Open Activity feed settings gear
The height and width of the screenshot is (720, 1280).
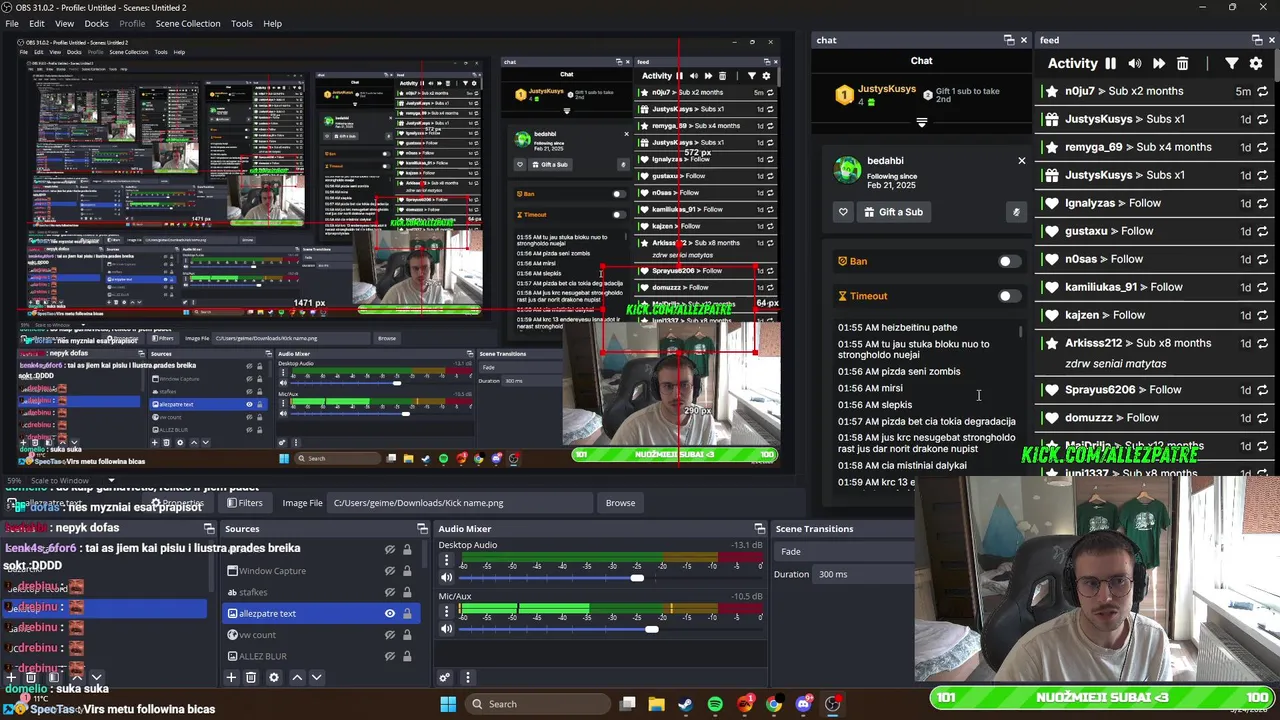click(1256, 64)
